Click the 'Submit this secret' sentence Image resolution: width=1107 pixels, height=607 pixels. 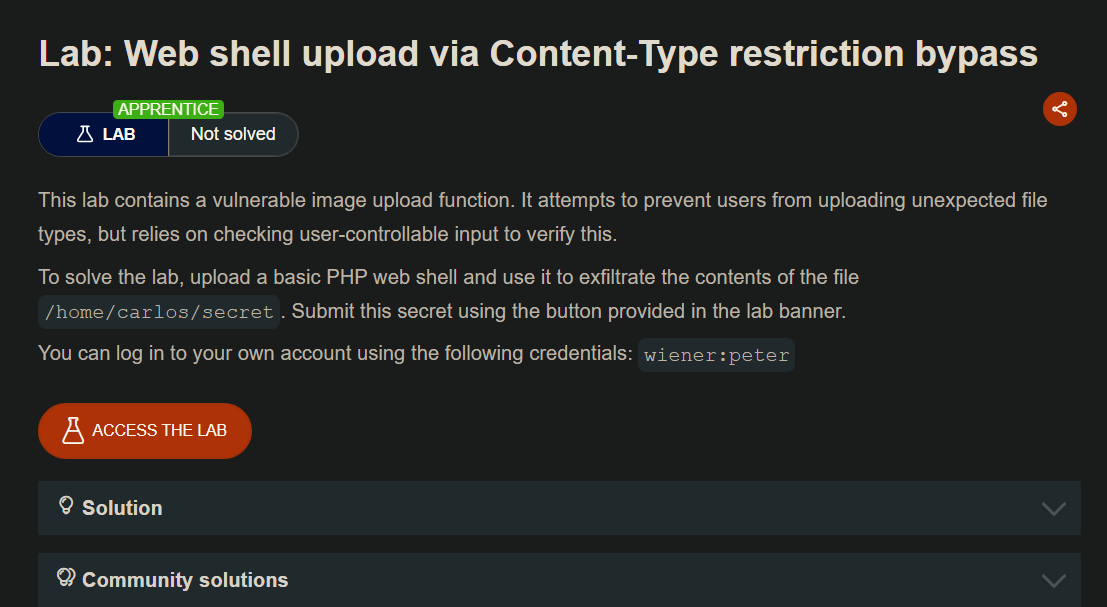(568, 311)
